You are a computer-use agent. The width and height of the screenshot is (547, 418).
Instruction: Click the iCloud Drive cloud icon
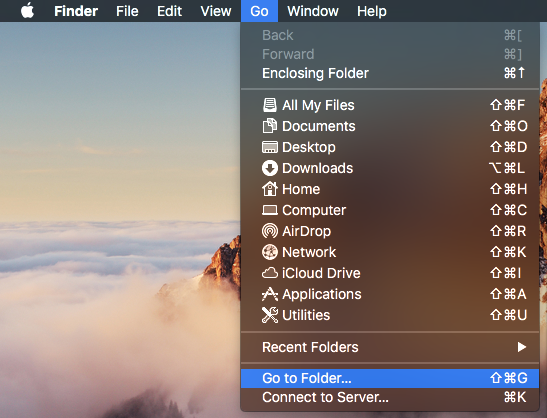[x=270, y=273]
